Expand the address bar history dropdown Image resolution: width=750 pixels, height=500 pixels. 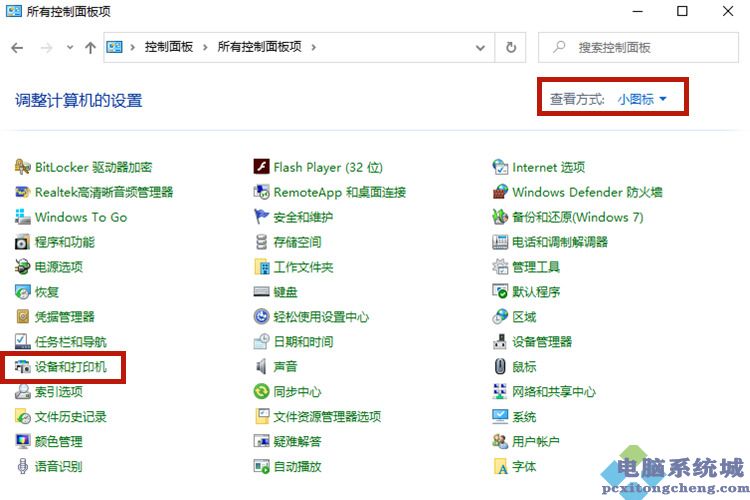[x=480, y=47]
